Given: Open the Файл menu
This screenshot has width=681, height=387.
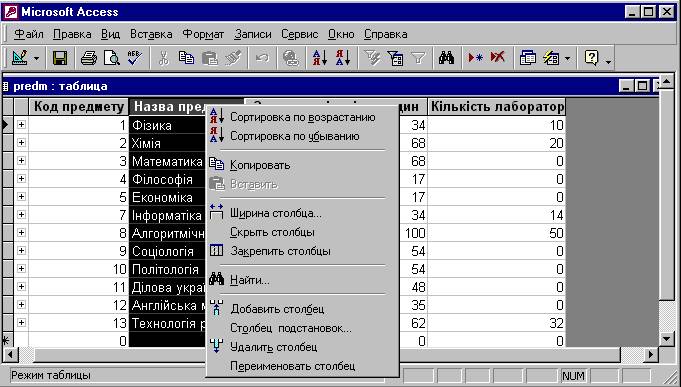Looking at the screenshot, I should click(x=29, y=34).
